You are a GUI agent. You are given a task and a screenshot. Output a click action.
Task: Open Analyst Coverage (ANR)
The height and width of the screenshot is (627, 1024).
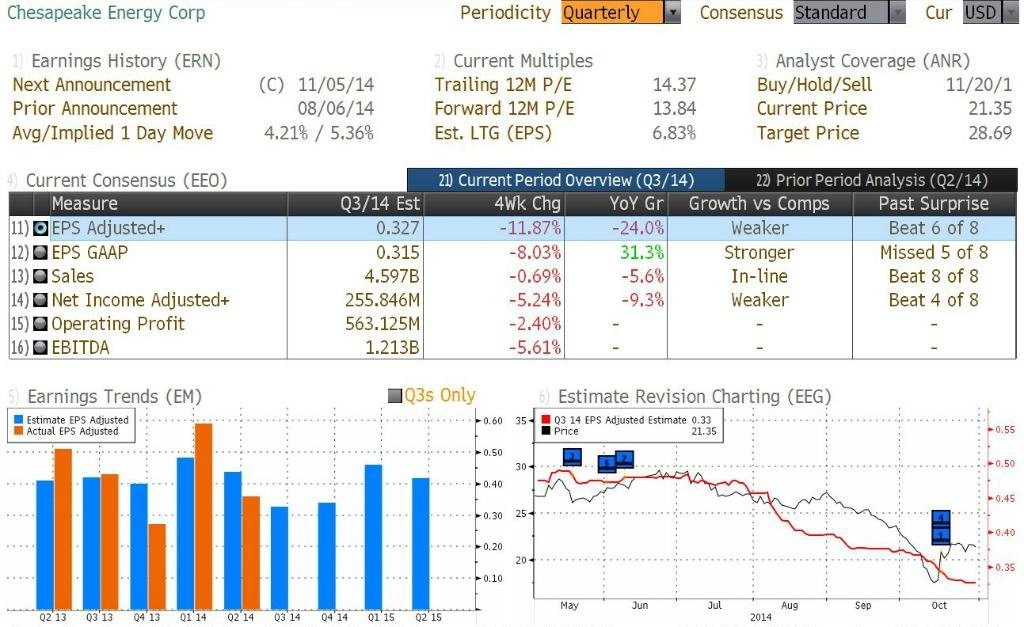point(872,61)
